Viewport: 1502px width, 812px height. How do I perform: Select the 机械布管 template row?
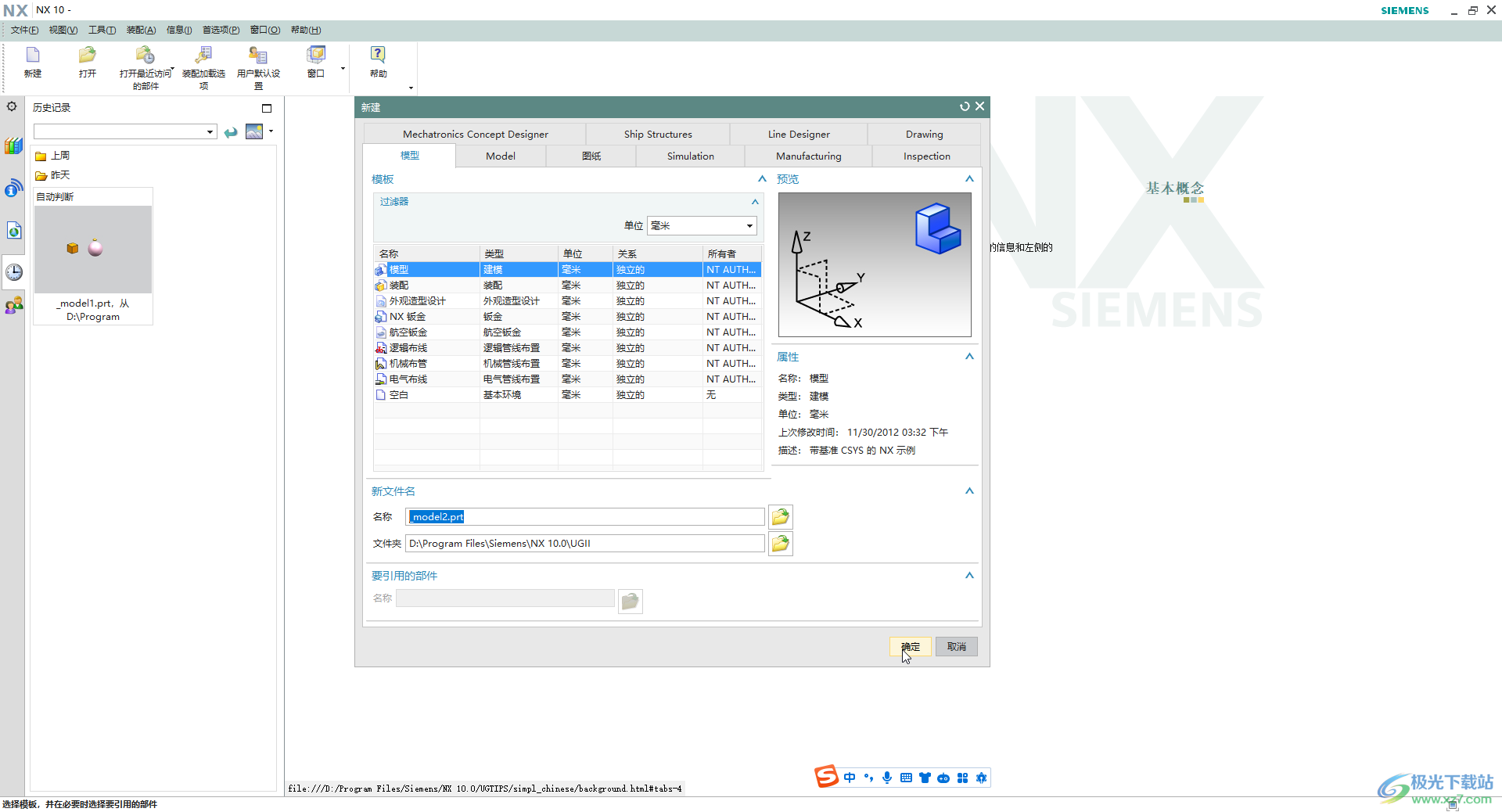[x=568, y=364]
